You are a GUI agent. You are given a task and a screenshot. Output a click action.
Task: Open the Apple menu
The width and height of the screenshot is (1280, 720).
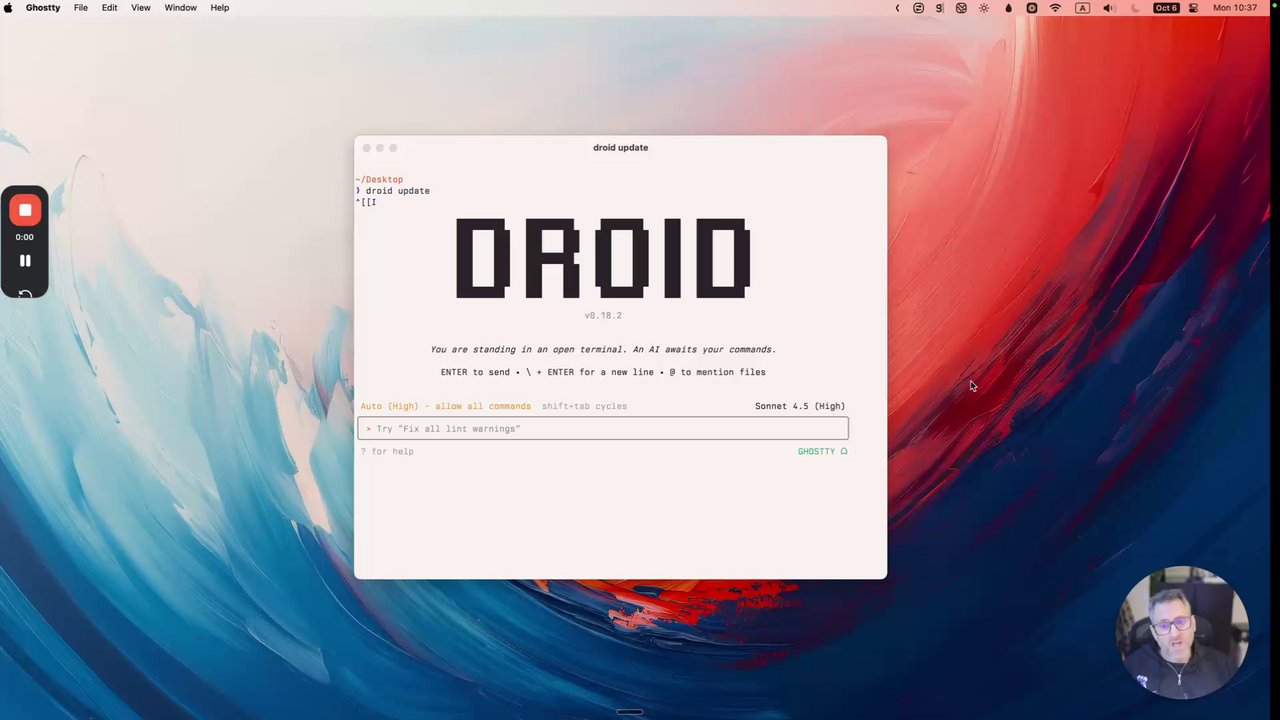tap(8, 8)
